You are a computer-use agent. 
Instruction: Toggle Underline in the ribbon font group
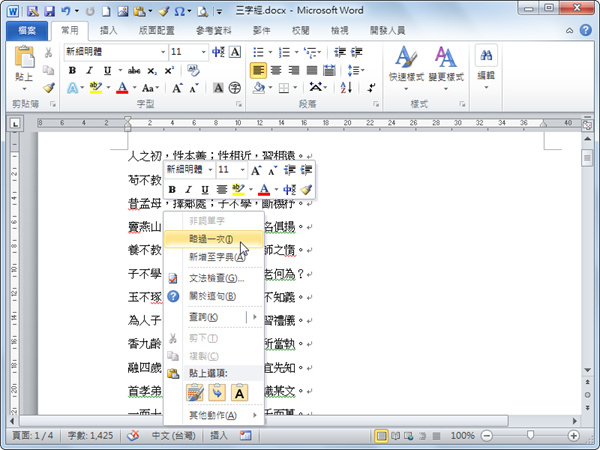point(107,70)
